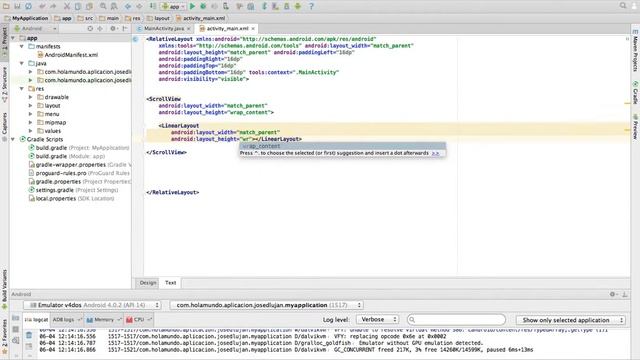
Task: Open the Emulator v4dos device dropdown
Action: pyautogui.click(x=93, y=305)
